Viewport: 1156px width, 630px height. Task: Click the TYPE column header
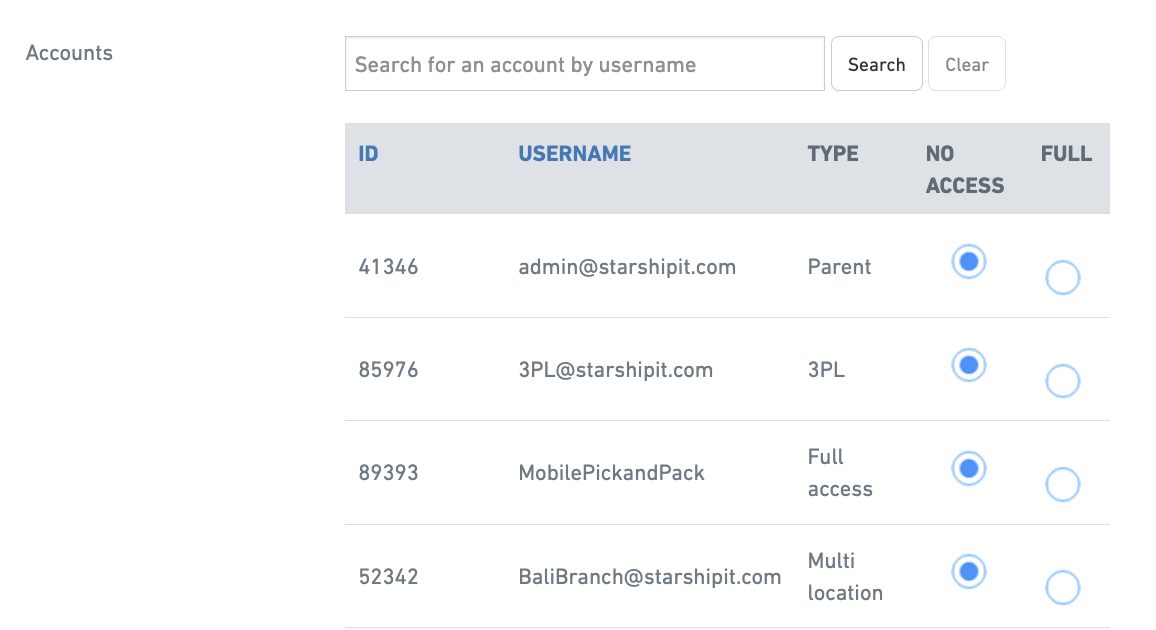(x=832, y=153)
